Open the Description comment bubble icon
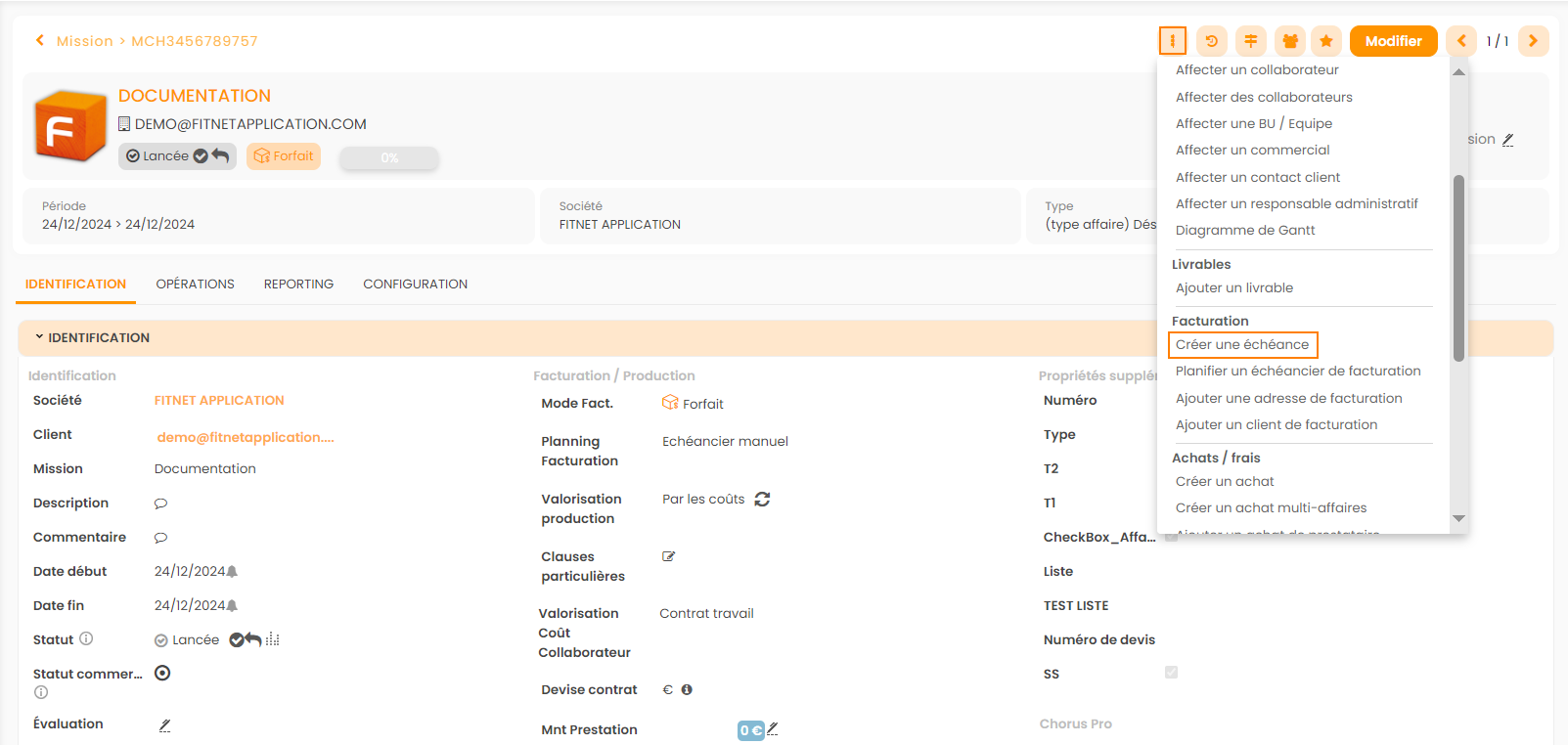This screenshot has height=745, width=1568. (161, 504)
